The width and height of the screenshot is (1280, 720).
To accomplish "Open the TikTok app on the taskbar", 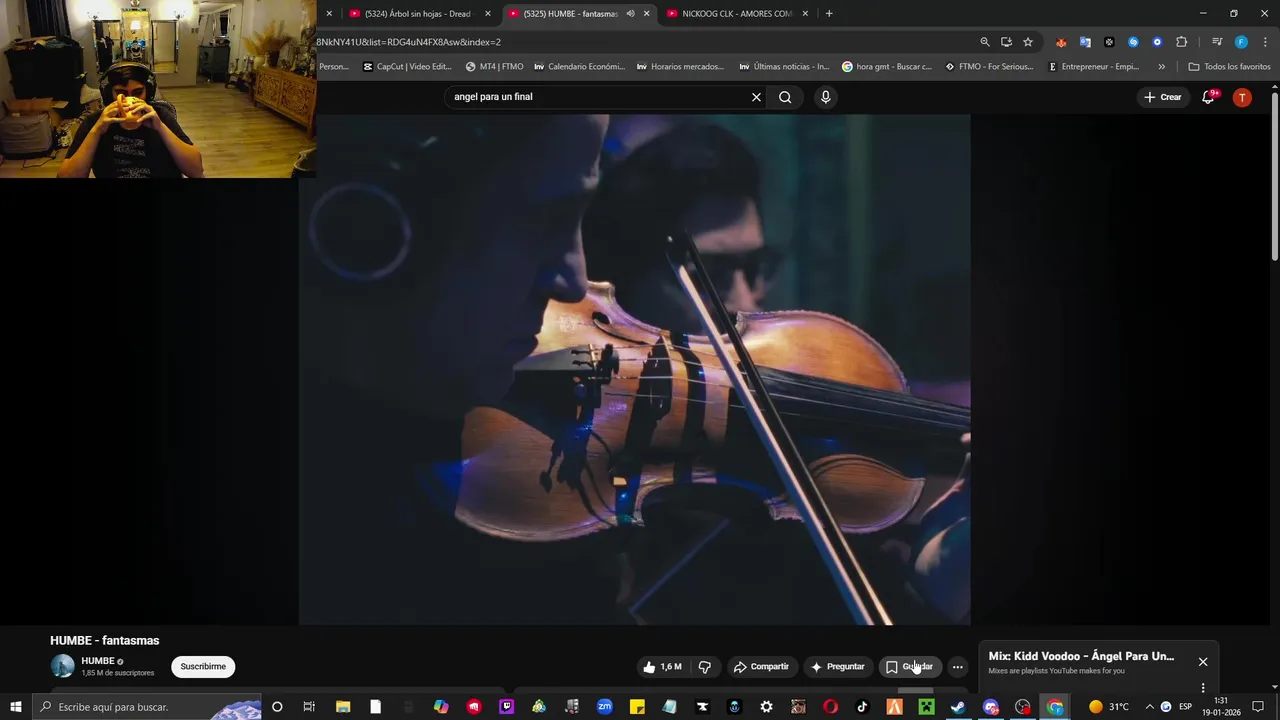I will click(x=862, y=707).
